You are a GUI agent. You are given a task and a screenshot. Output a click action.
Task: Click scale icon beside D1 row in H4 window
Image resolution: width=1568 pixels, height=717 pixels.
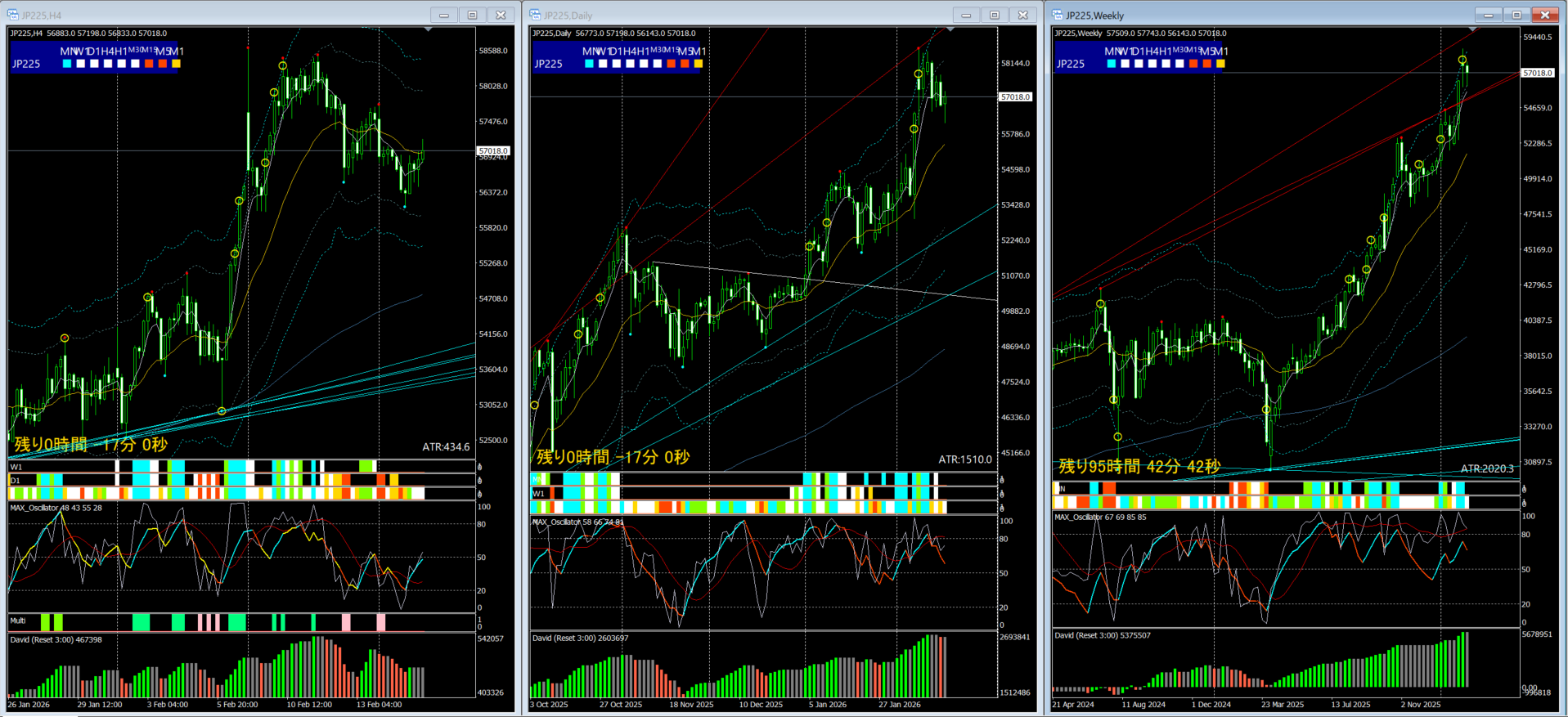479,481
